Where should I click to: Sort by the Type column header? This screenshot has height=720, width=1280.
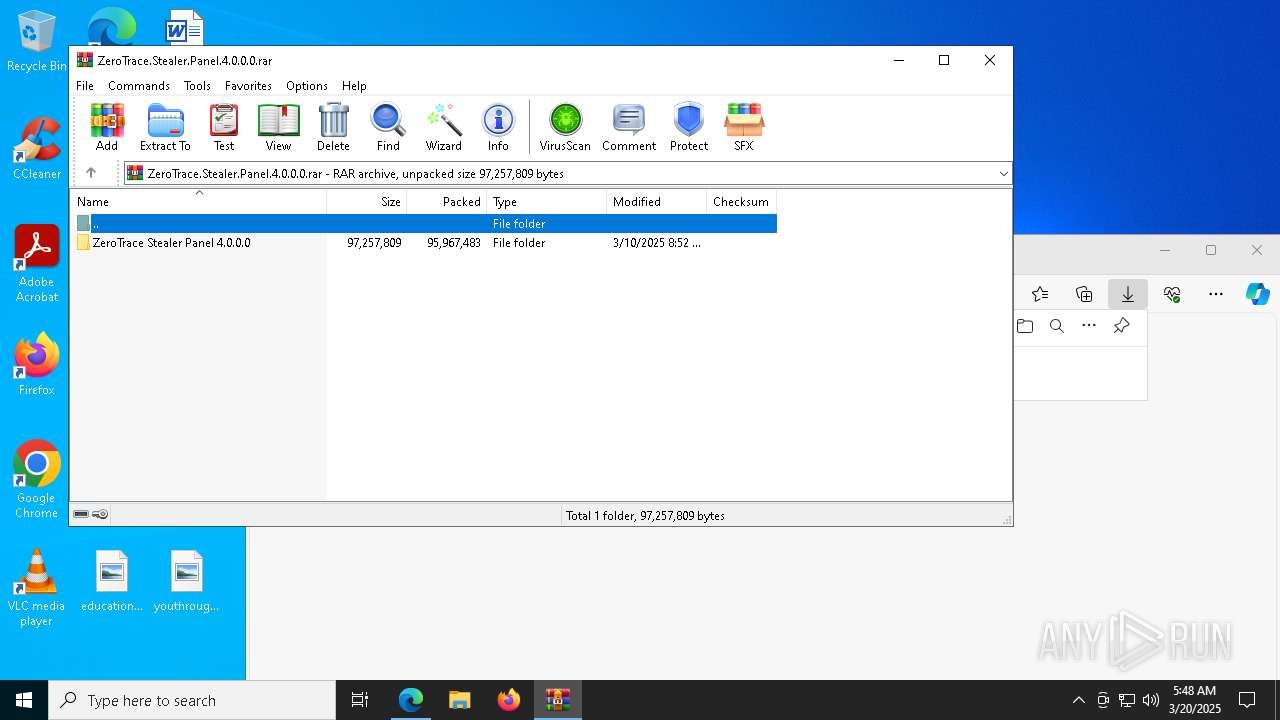point(546,202)
